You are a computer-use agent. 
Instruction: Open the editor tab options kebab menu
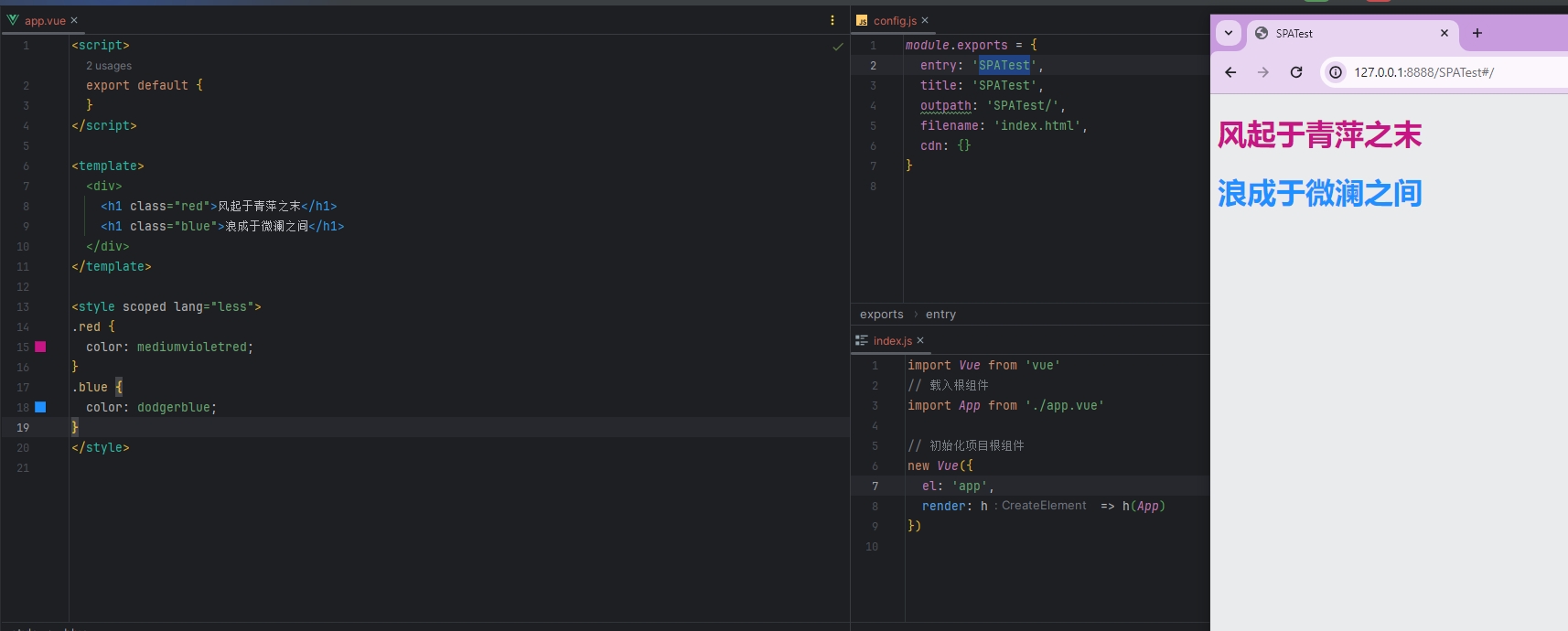point(832,20)
